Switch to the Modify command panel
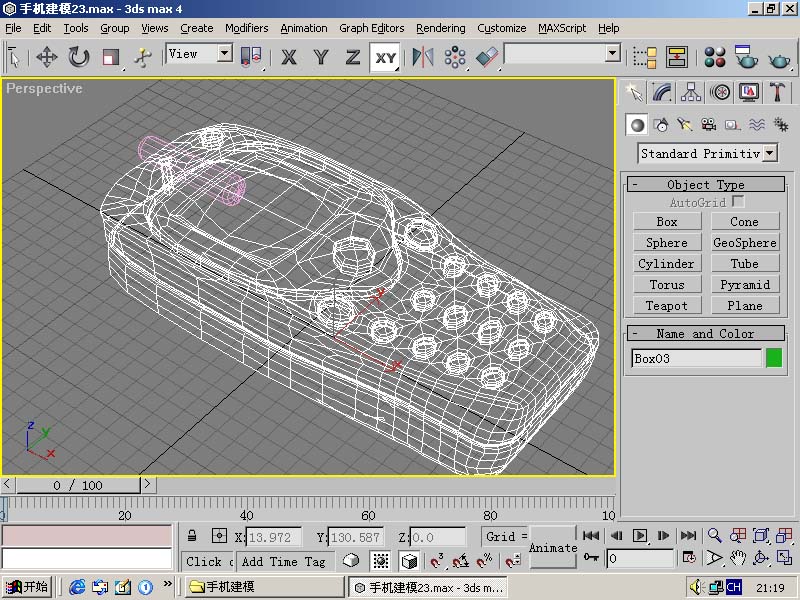 click(x=662, y=92)
